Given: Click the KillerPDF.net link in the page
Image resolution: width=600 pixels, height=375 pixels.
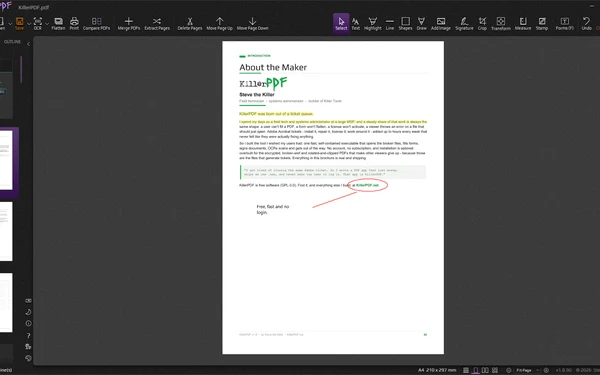Looking at the screenshot, I should point(367,185).
